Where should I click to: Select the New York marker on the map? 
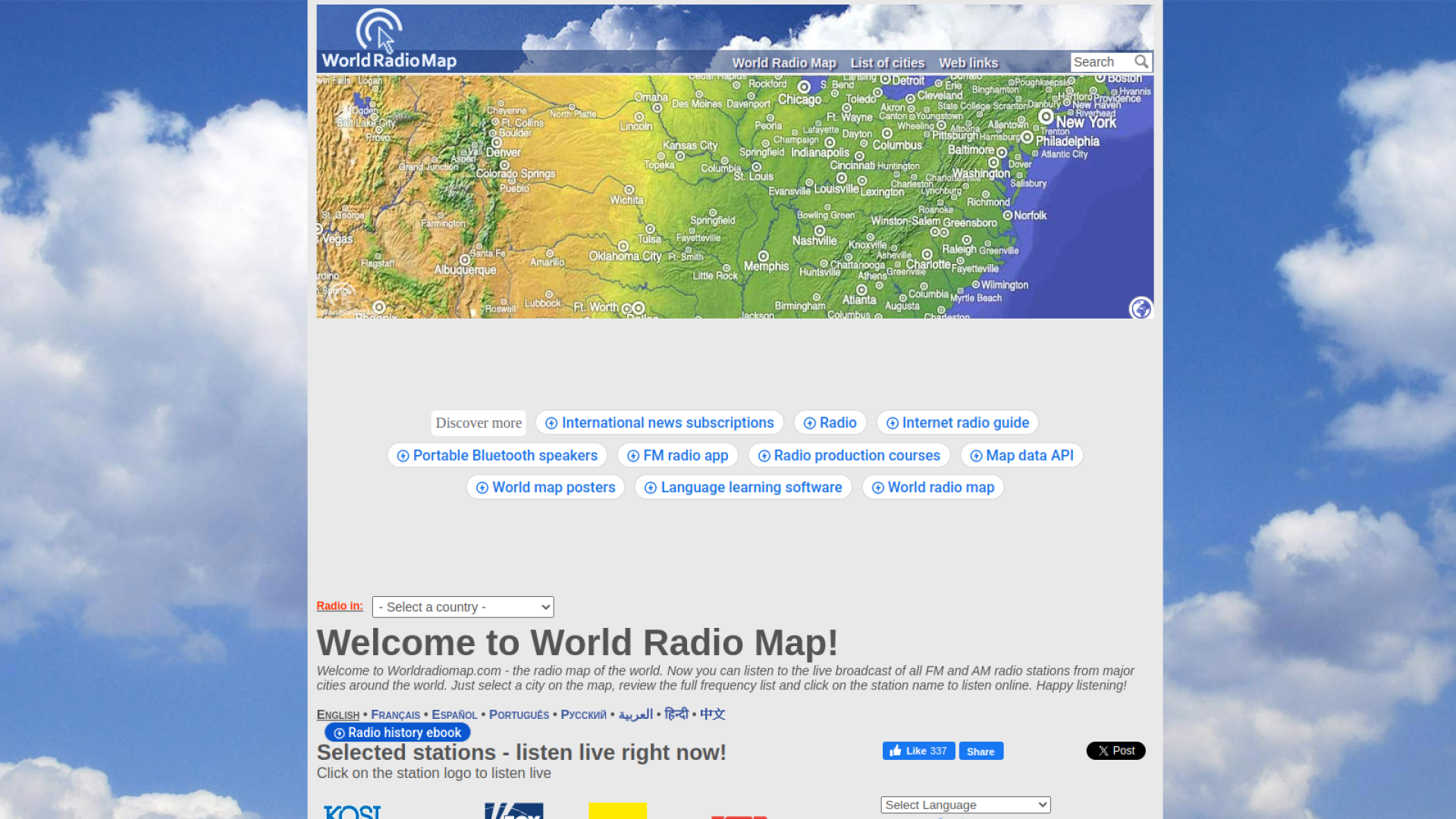tap(1046, 117)
